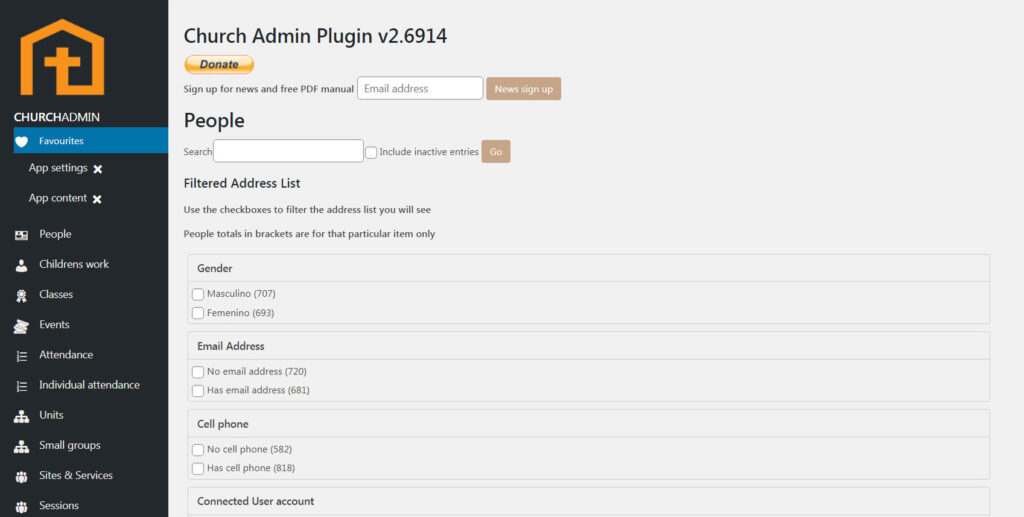Open Small groups in the sidebar
1024x517 pixels.
click(69, 445)
